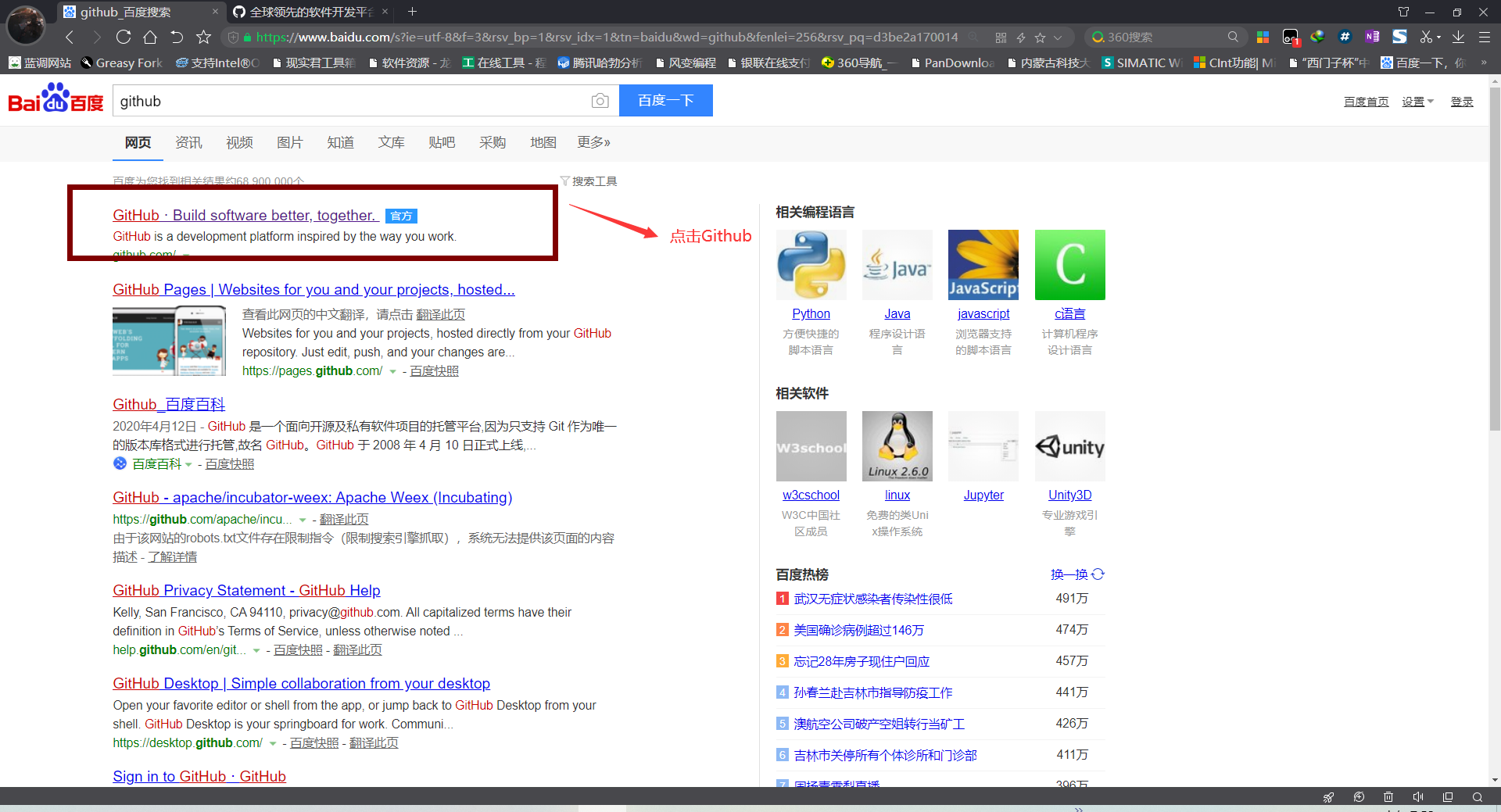This screenshot has width=1501, height=812.
Task: Open the downloads arrow icon in toolbar
Action: point(1459,37)
